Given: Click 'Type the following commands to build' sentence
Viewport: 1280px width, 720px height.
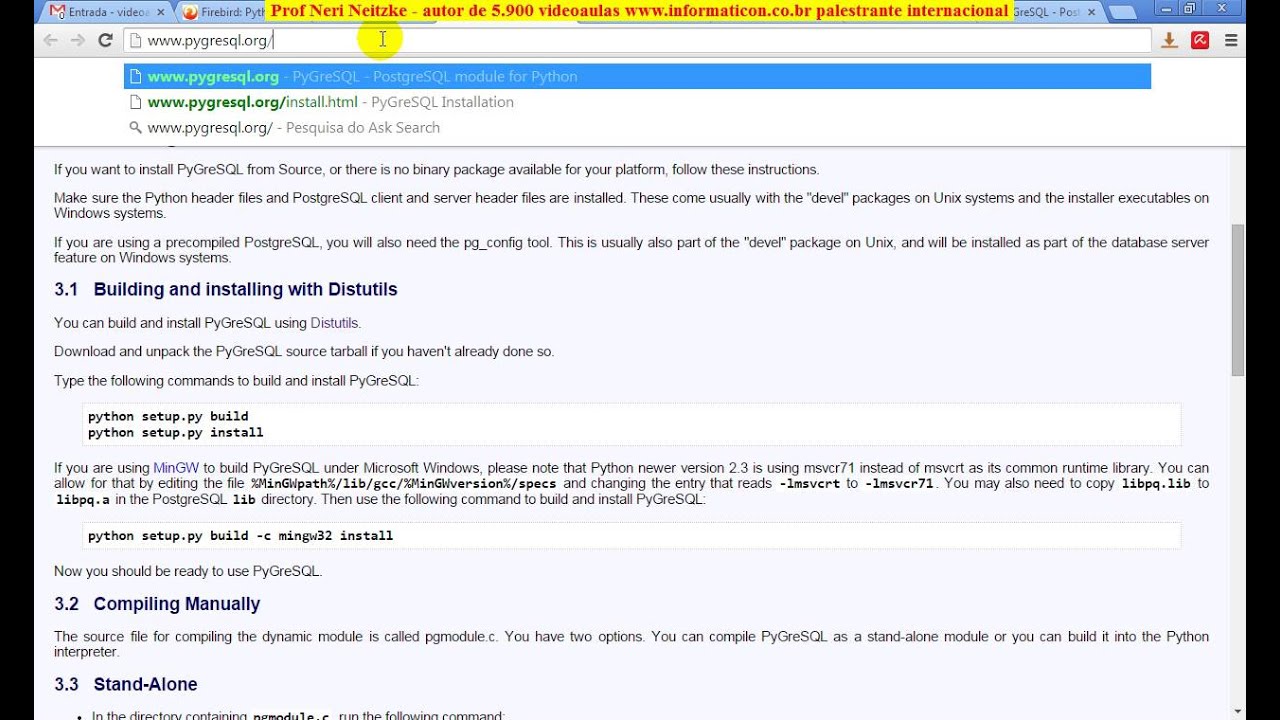Looking at the screenshot, I should [x=236, y=381].
